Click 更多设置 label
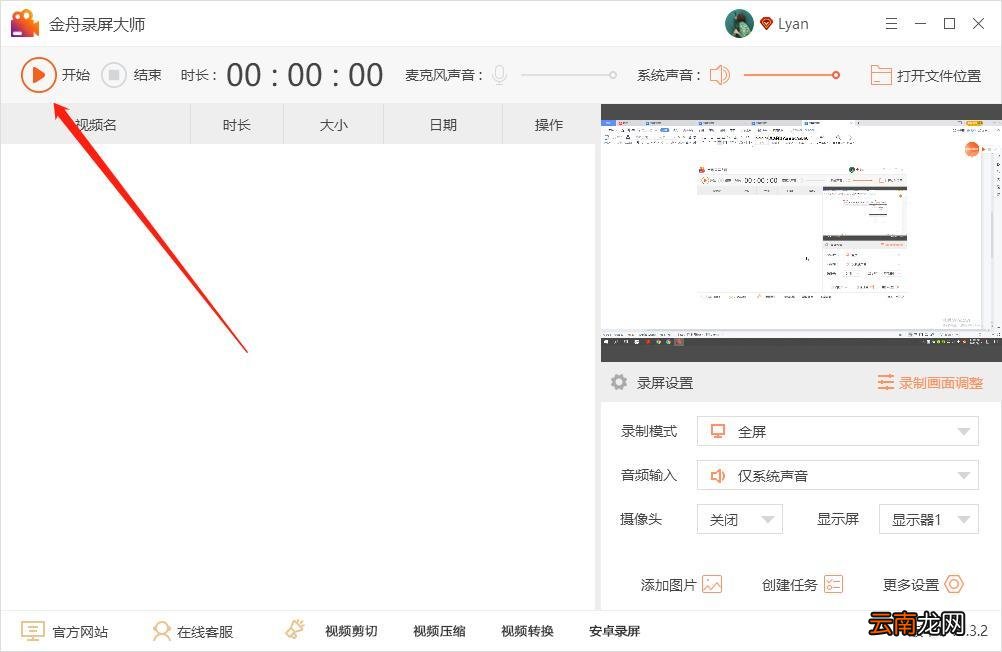Viewport: 1002px width, 652px height. click(911, 585)
